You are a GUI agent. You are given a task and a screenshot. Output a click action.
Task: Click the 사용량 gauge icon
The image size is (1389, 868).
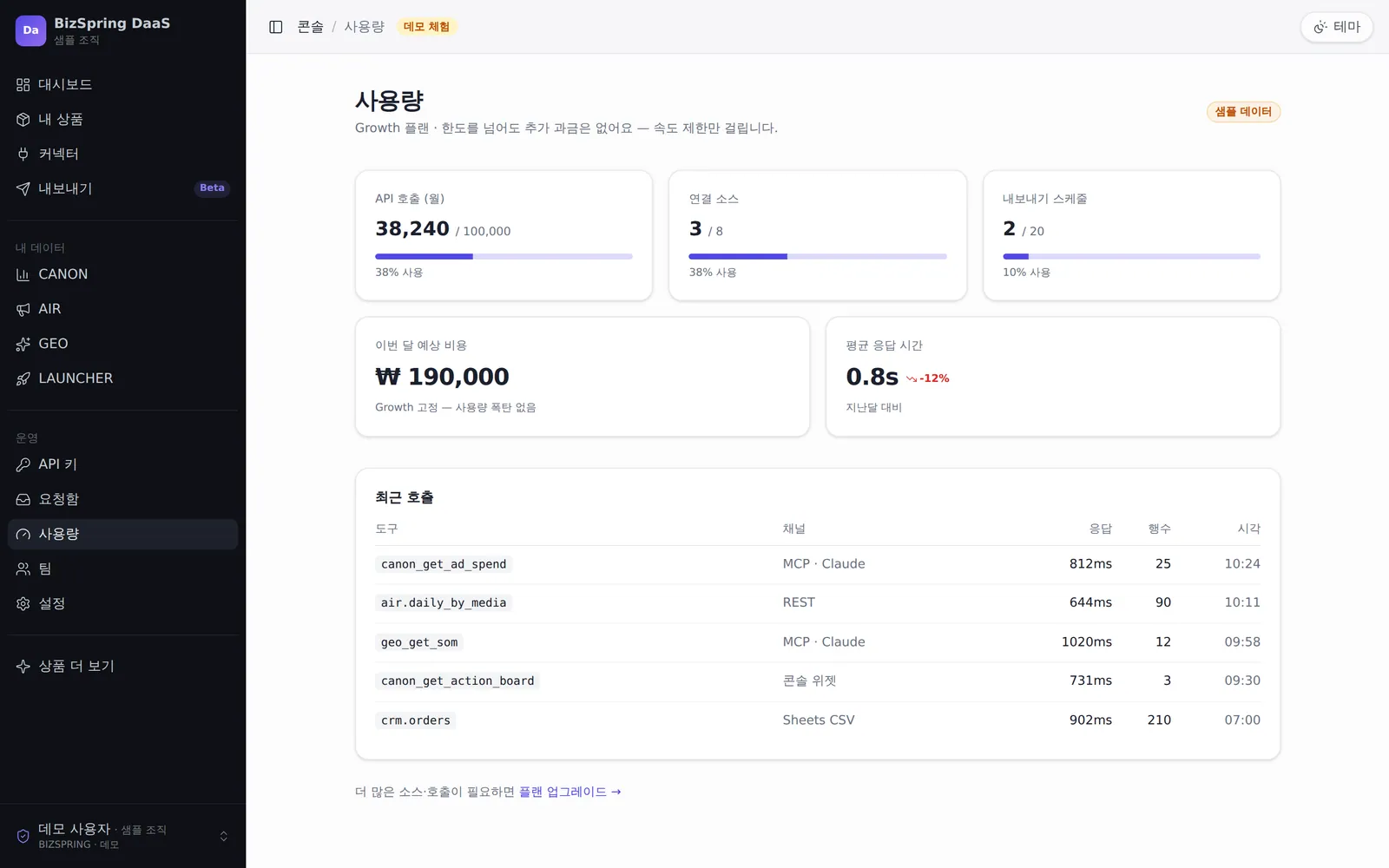tap(23, 534)
